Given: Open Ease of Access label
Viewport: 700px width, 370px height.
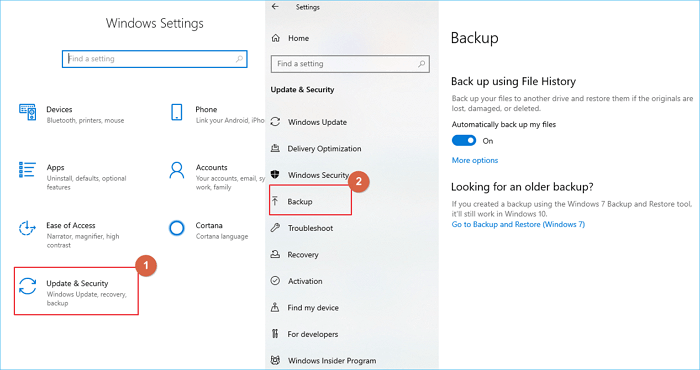Looking at the screenshot, I should click(71, 225).
